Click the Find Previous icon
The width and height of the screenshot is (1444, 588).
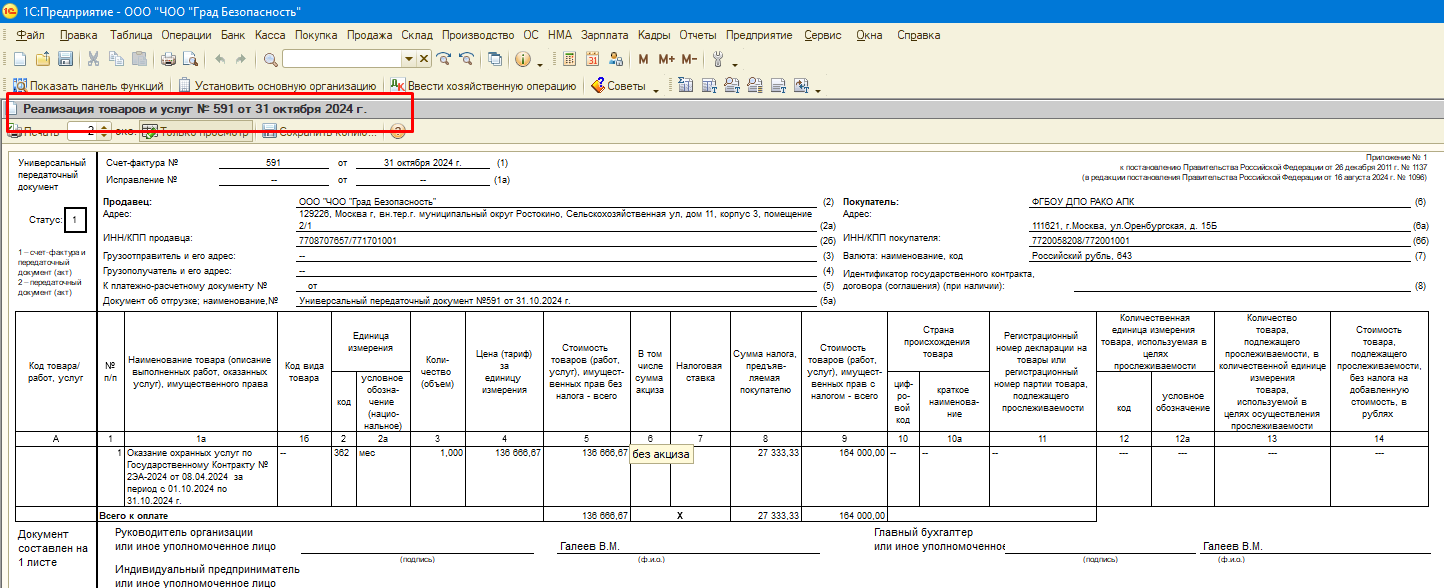466,59
